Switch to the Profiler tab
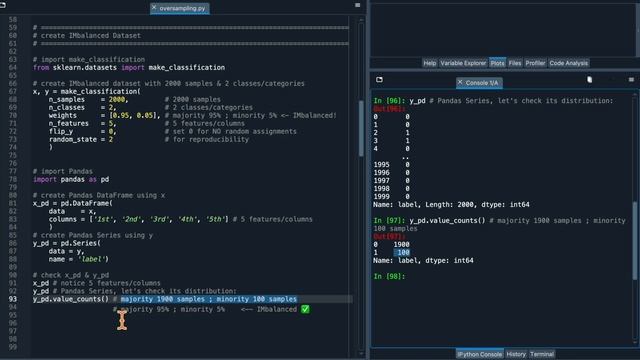 535,63
